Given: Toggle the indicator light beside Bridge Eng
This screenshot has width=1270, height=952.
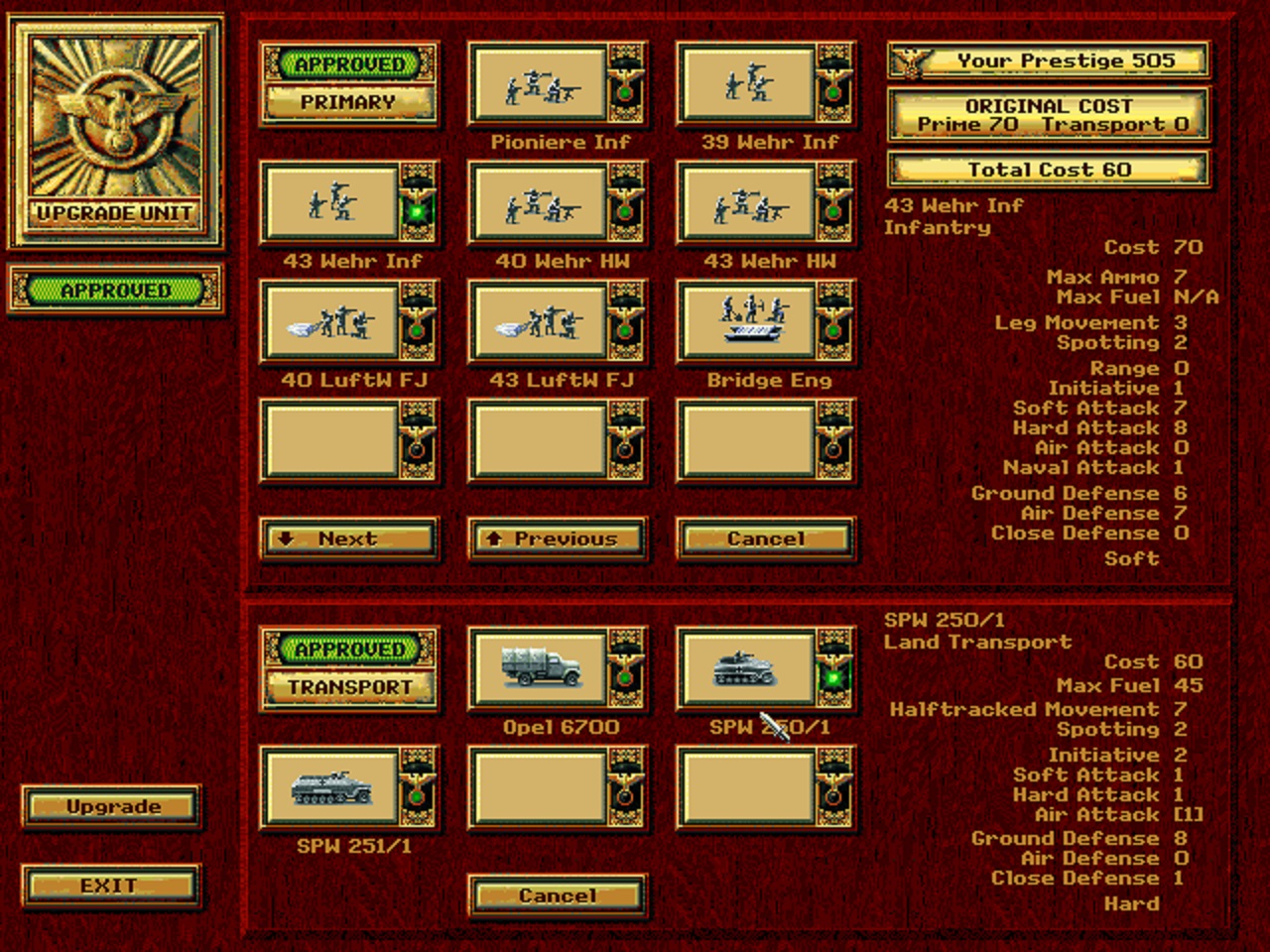Looking at the screenshot, I should coord(834,331).
